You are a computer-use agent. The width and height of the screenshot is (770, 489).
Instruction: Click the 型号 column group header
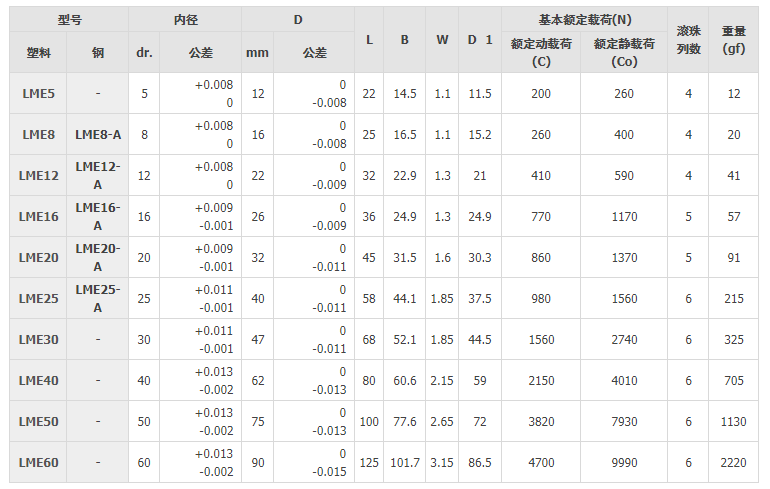[69, 20]
